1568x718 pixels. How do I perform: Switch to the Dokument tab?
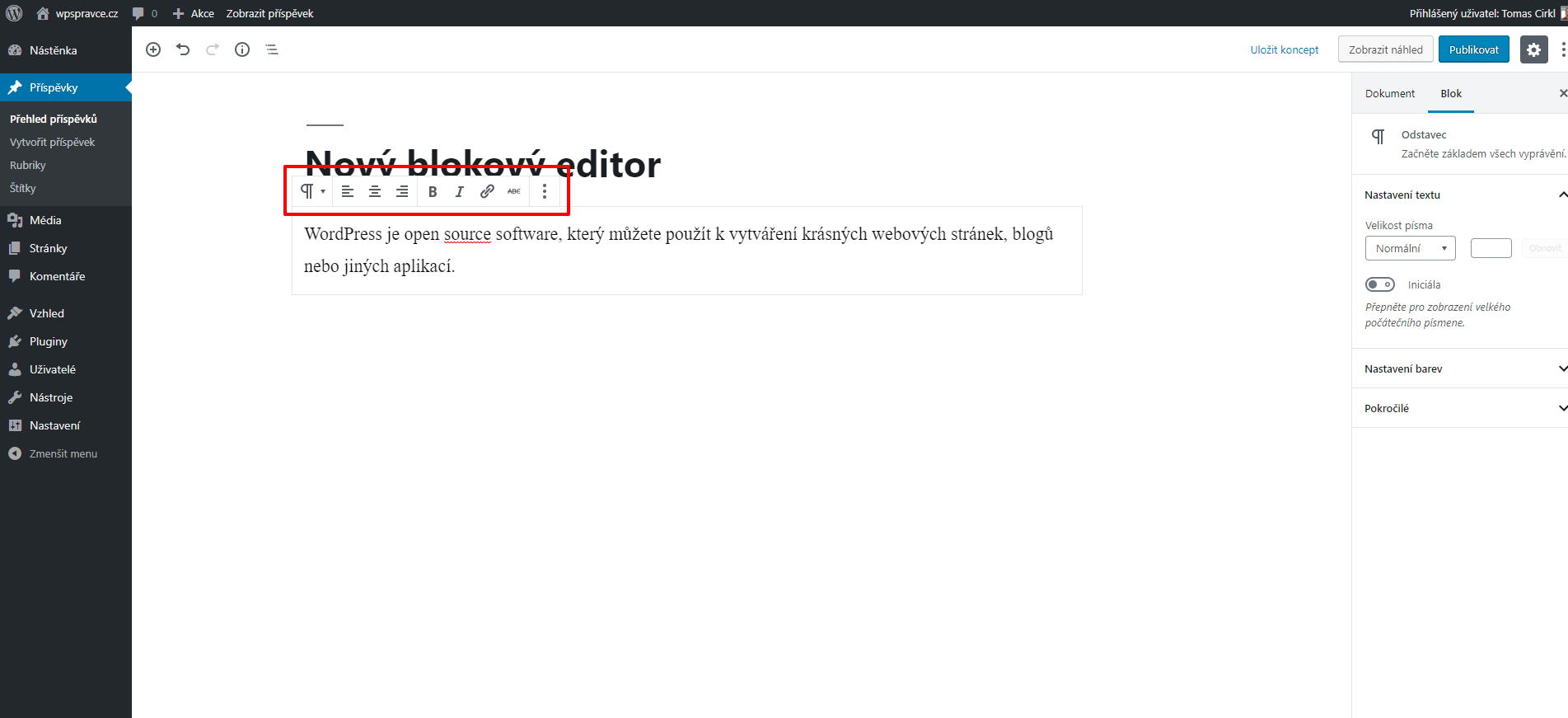click(x=1389, y=93)
